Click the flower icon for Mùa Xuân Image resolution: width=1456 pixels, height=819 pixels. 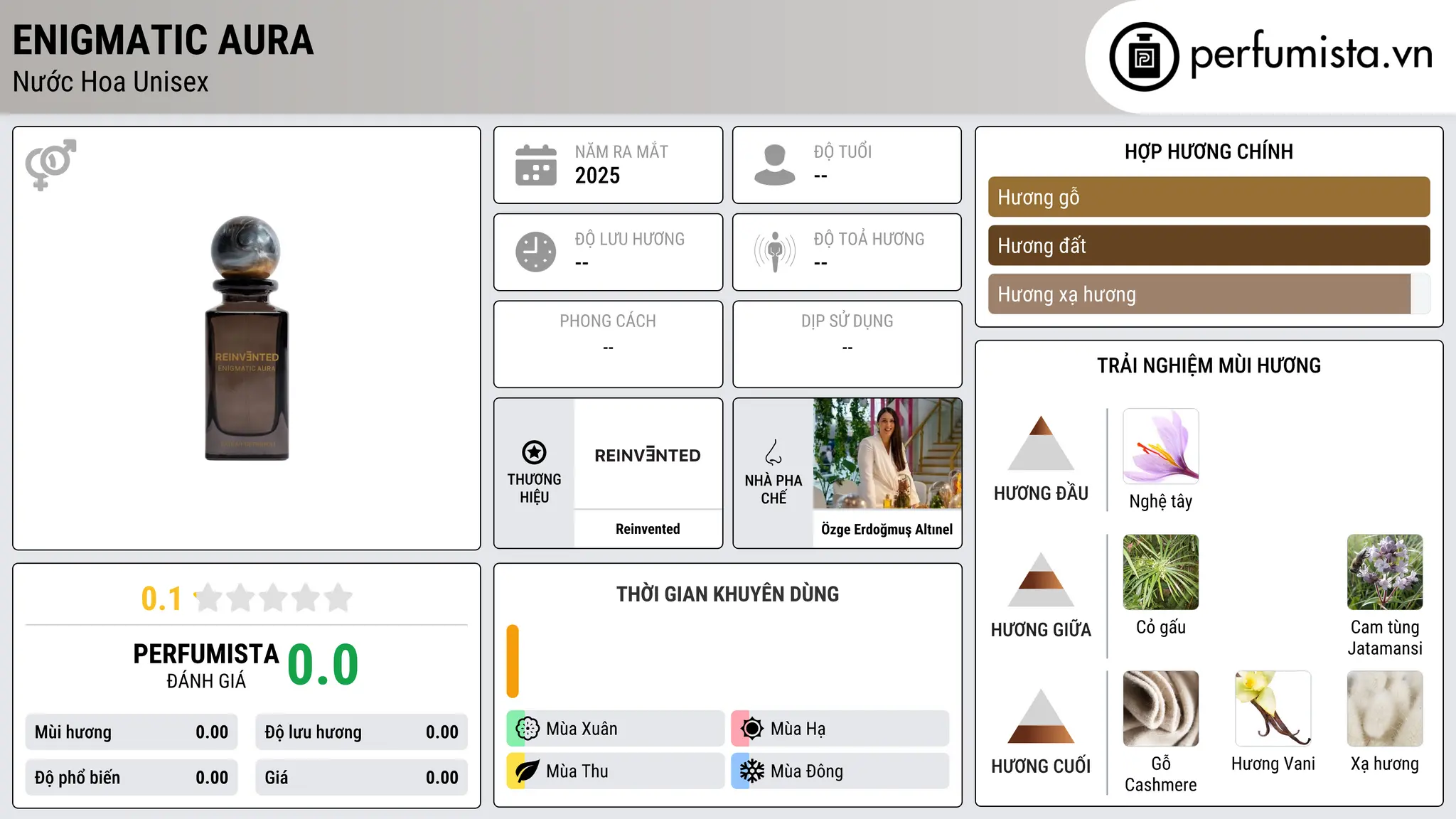point(527,729)
